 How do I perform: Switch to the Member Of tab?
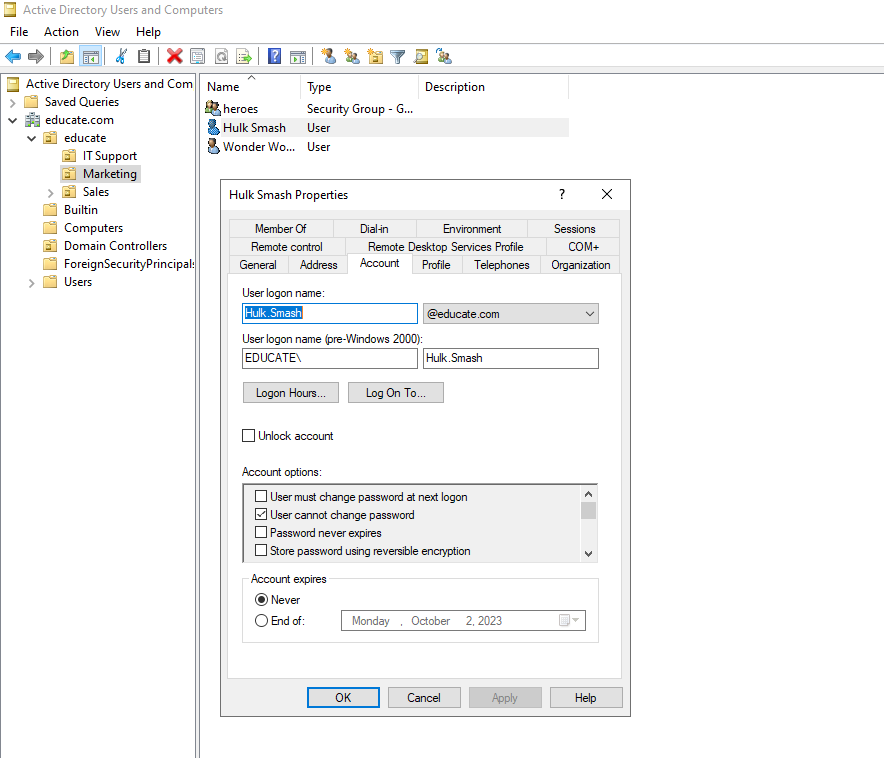[x=280, y=228]
